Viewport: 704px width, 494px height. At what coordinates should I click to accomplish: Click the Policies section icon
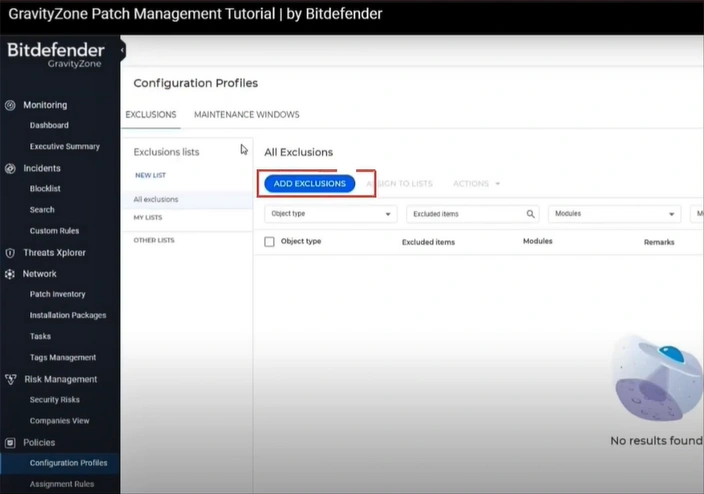[x=11, y=442]
